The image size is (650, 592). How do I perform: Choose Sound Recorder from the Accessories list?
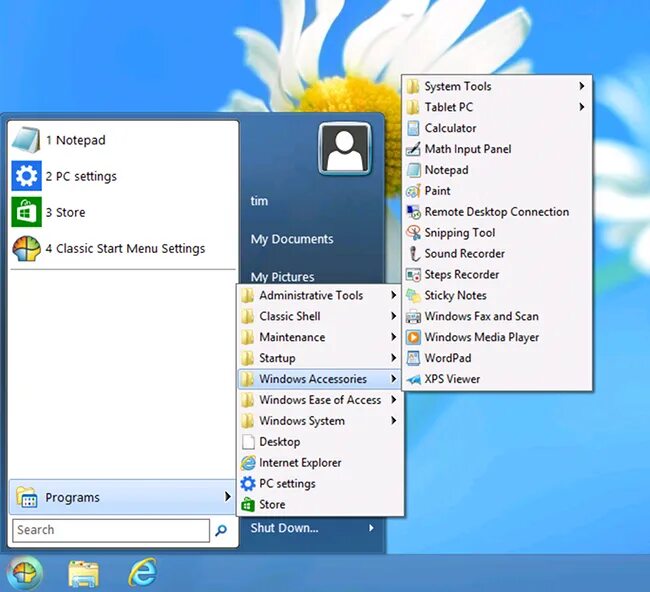497,254
